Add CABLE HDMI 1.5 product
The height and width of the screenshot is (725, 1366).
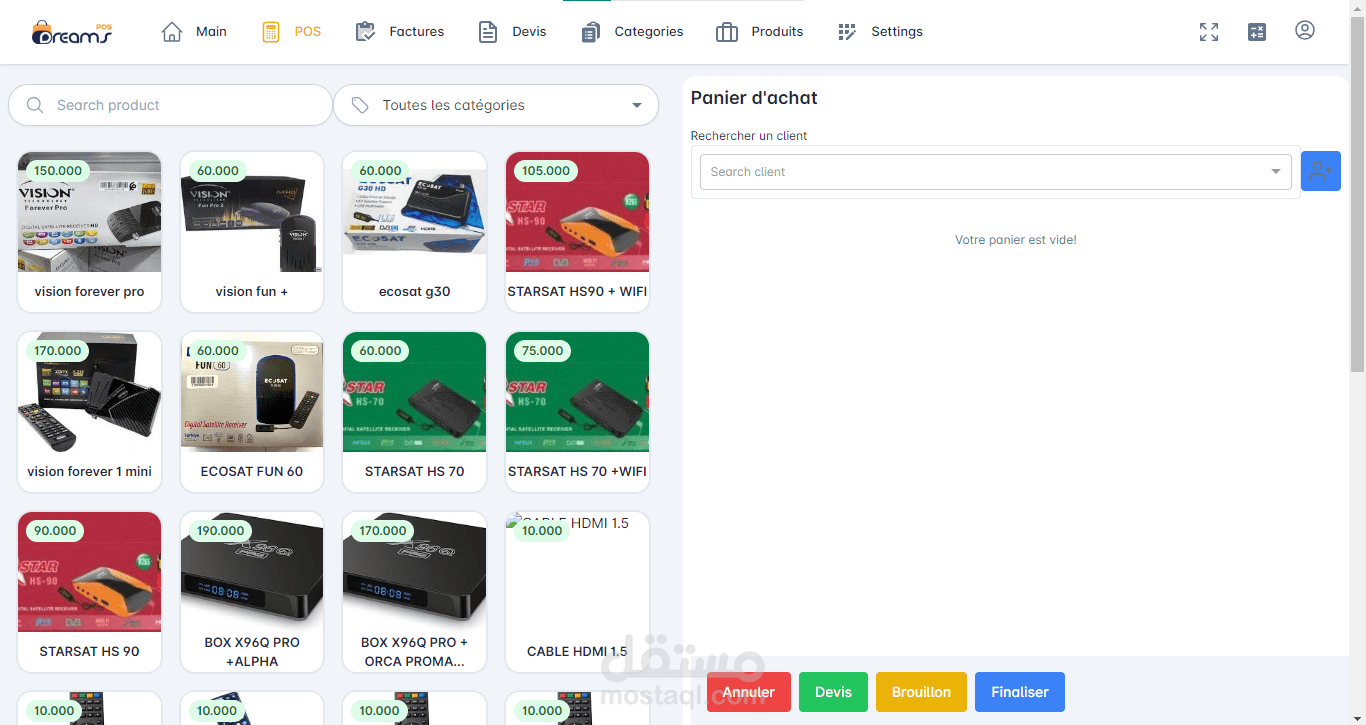click(x=577, y=592)
